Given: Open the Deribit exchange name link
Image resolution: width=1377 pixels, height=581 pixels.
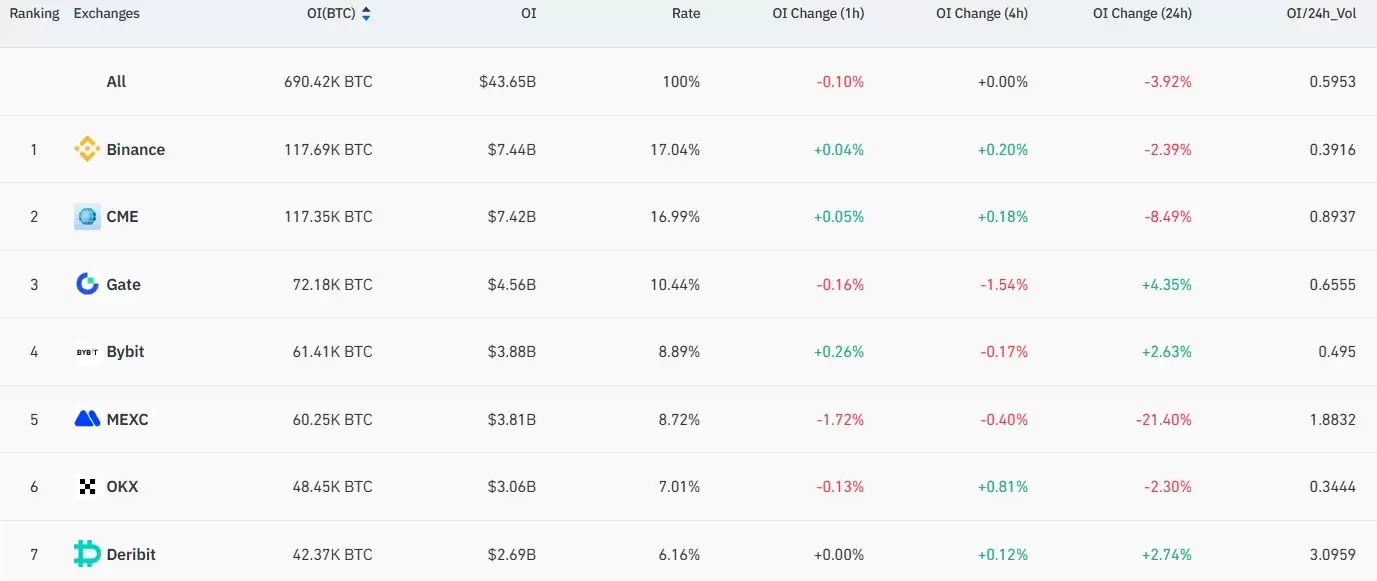Looking at the screenshot, I should coord(131,554).
